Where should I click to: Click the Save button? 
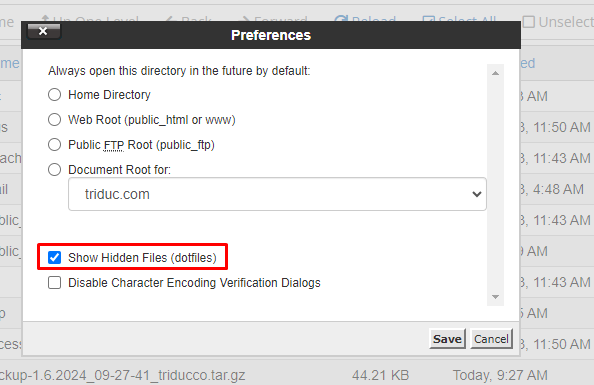(447, 339)
